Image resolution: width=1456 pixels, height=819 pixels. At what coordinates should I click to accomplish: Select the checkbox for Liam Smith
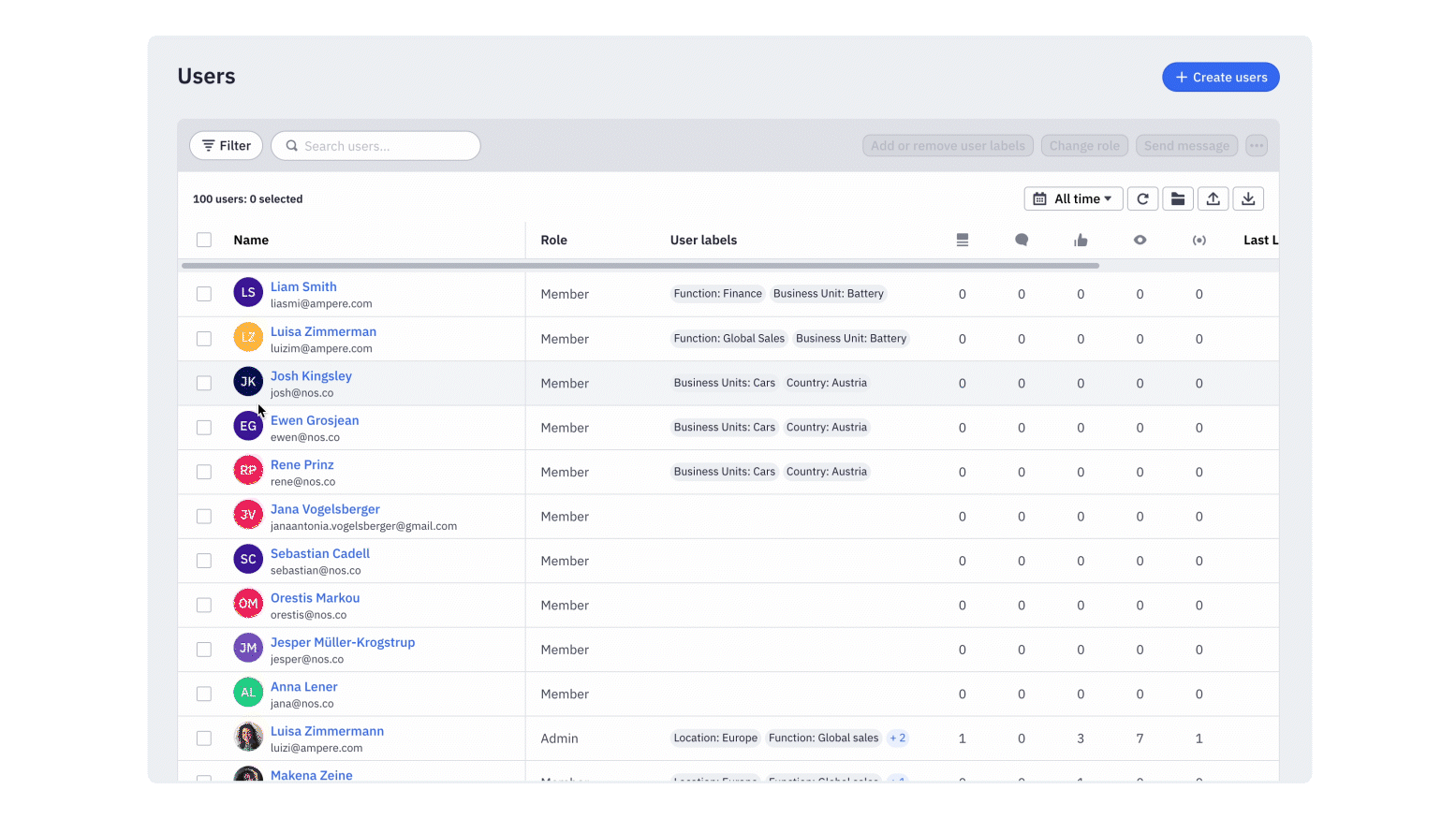pyautogui.click(x=204, y=294)
